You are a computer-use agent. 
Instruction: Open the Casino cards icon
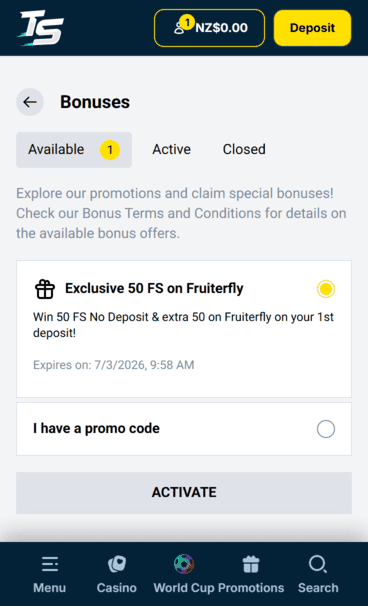tap(117, 565)
